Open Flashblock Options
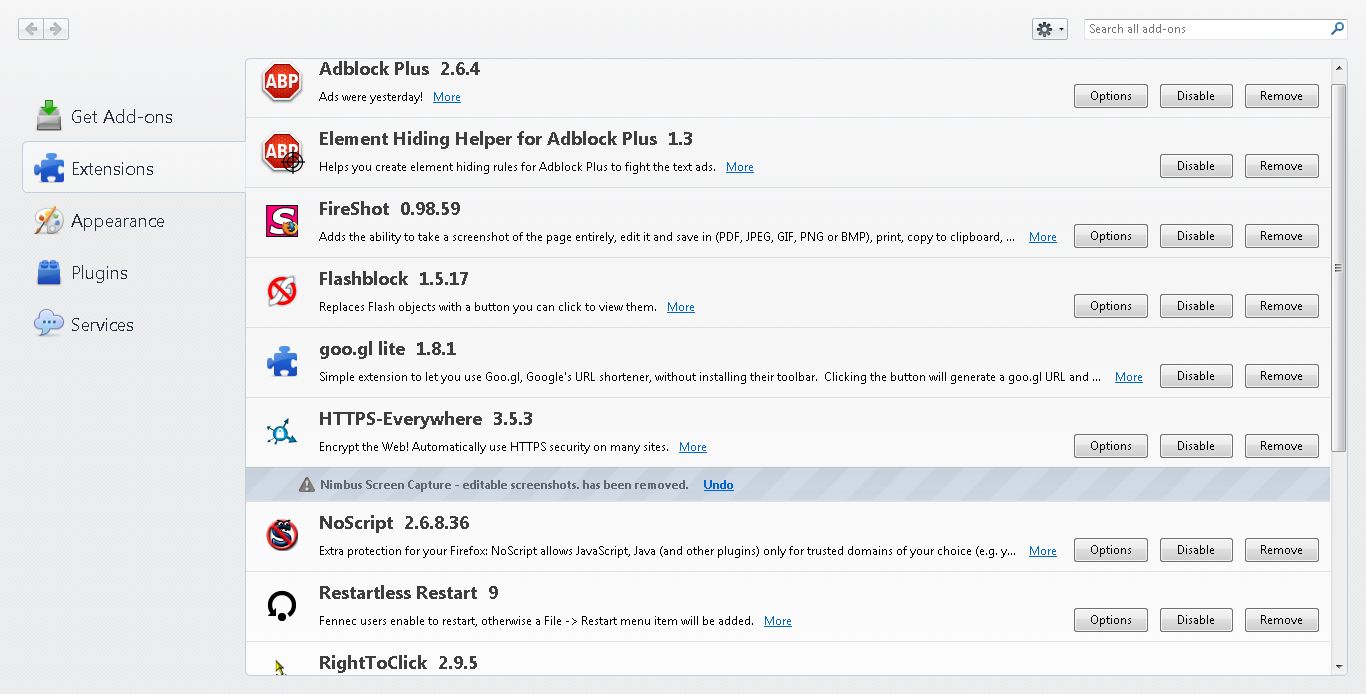This screenshot has width=1366, height=694. pos(1111,306)
